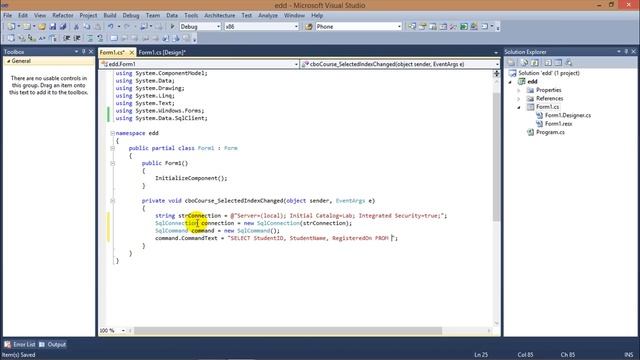Click the Paste toolbar icon
Screen dimensions: 640x360
pos(98,27)
